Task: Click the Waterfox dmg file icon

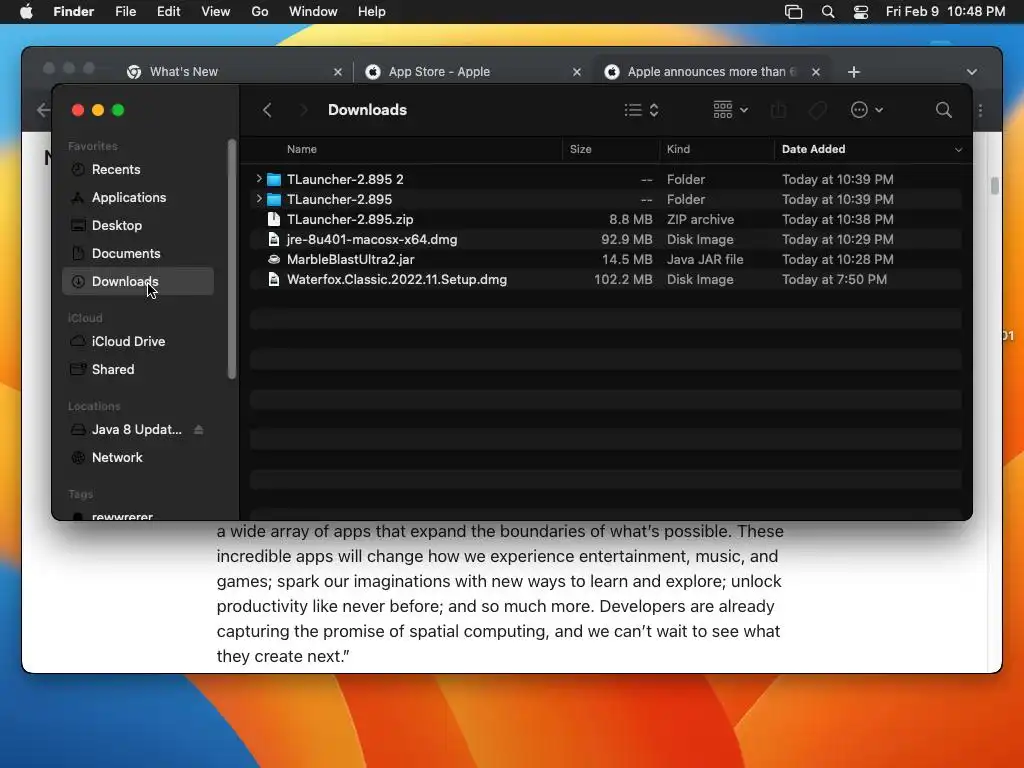Action: pyautogui.click(x=274, y=280)
